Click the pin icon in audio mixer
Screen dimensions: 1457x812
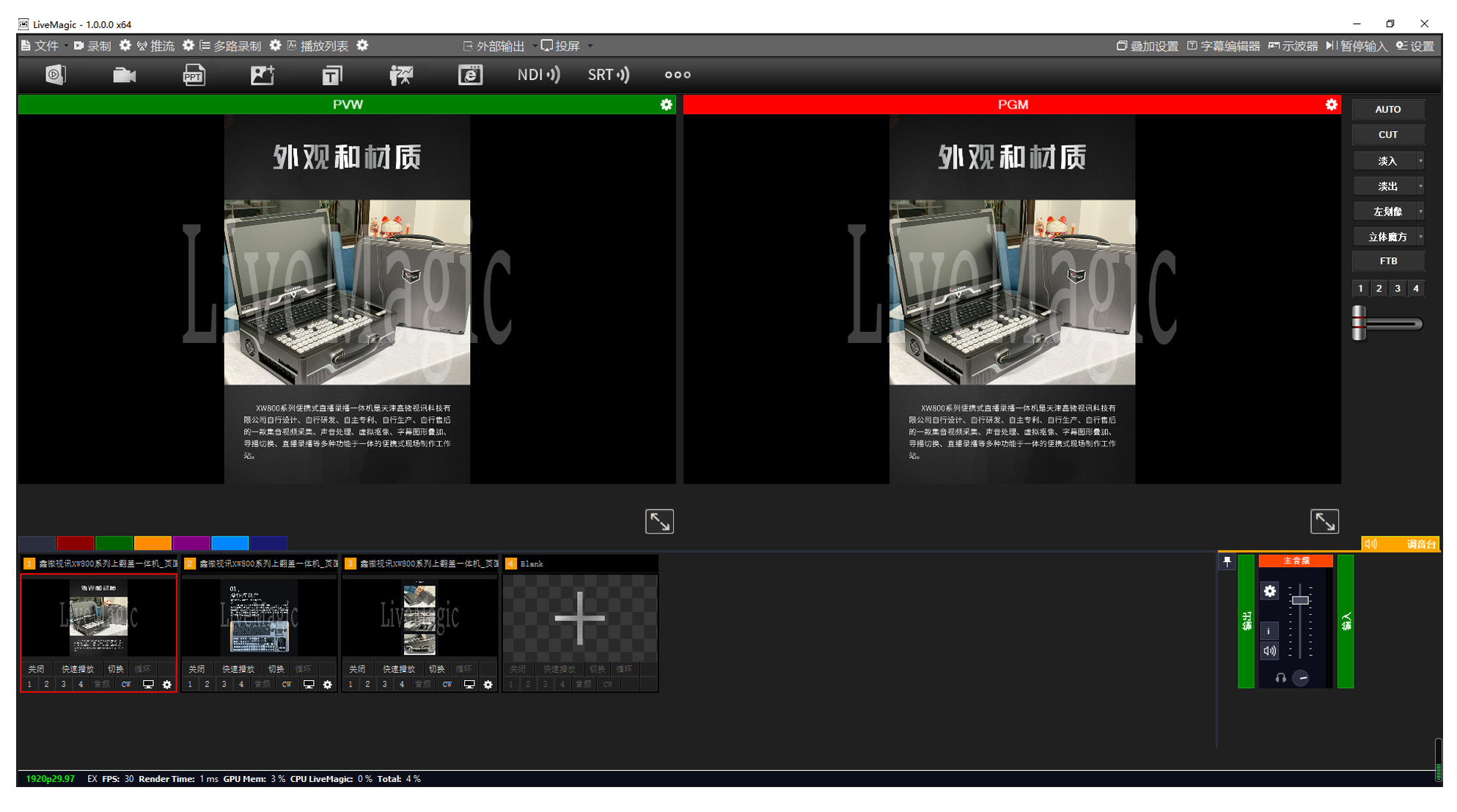click(x=1227, y=562)
